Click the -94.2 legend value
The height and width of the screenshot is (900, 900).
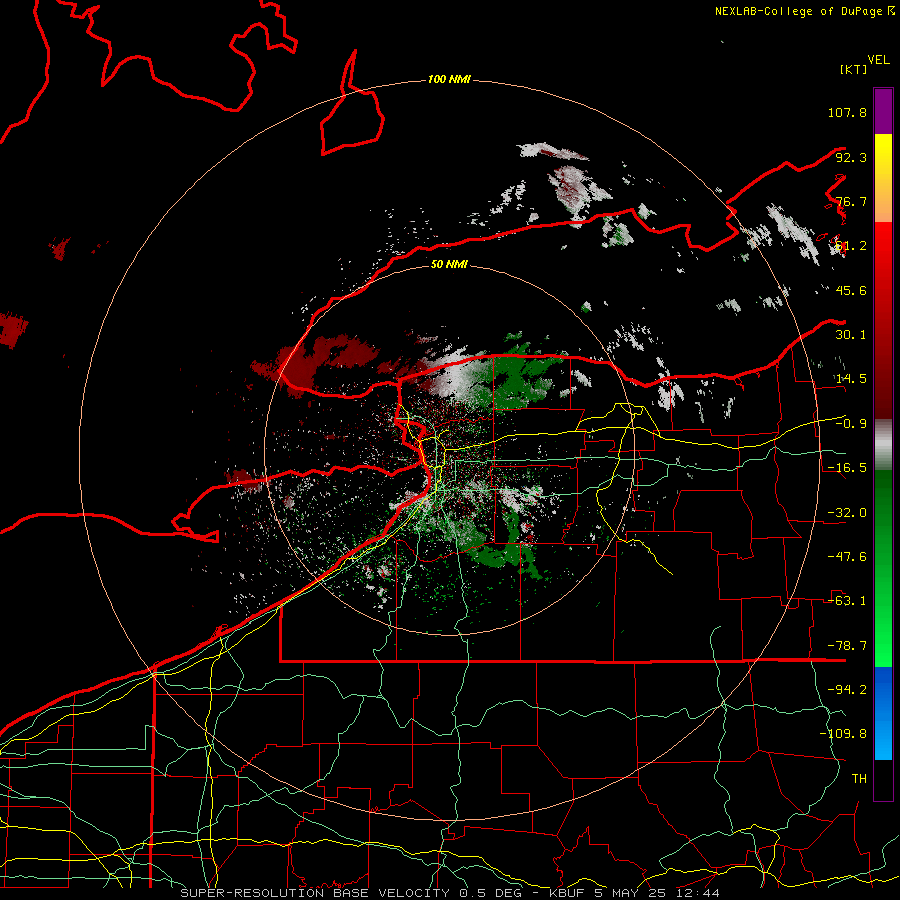point(847,689)
